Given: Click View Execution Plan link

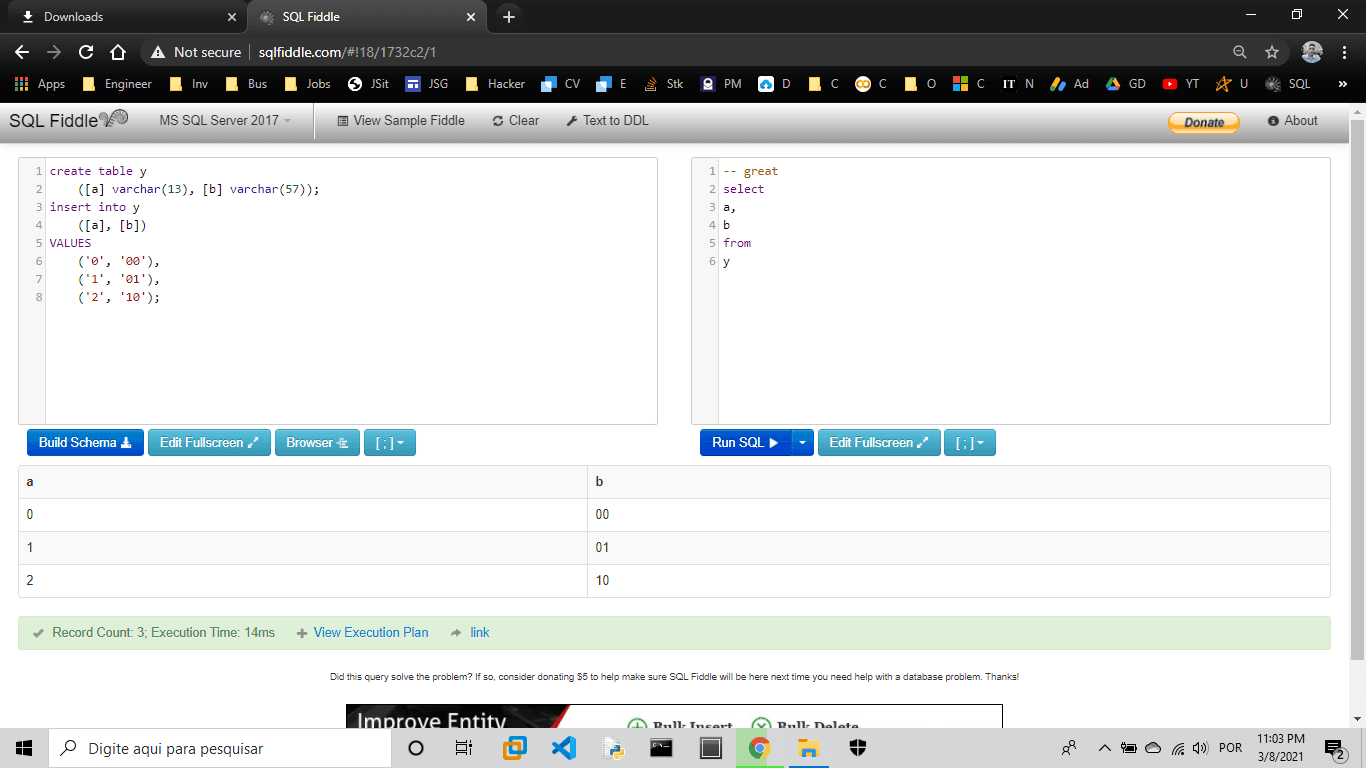Looking at the screenshot, I should (370, 633).
